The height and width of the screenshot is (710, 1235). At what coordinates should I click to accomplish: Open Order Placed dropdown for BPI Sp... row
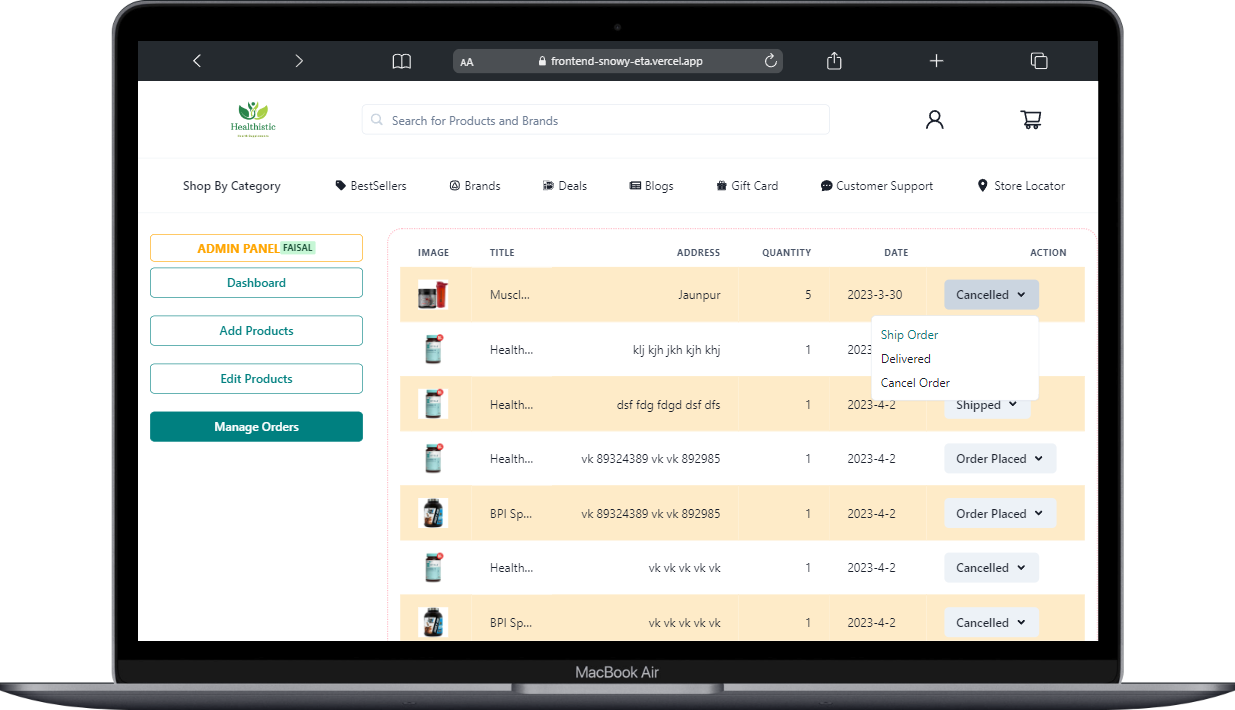(x=1000, y=514)
